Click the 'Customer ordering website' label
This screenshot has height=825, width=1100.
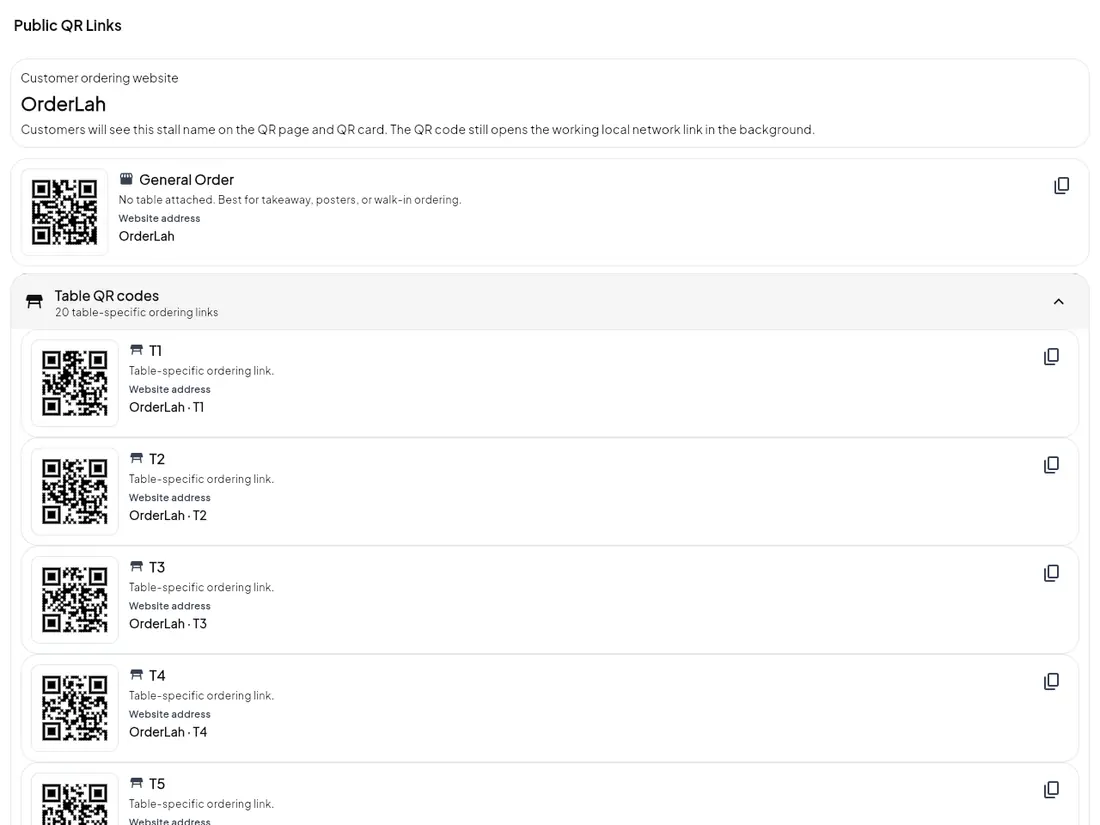click(100, 78)
